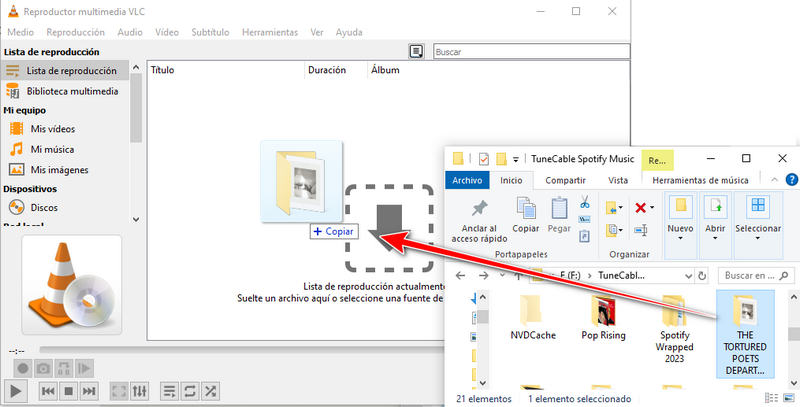Change VLC playlist view mode icon
The height and width of the screenshot is (407, 800).
[x=416, y=51]
